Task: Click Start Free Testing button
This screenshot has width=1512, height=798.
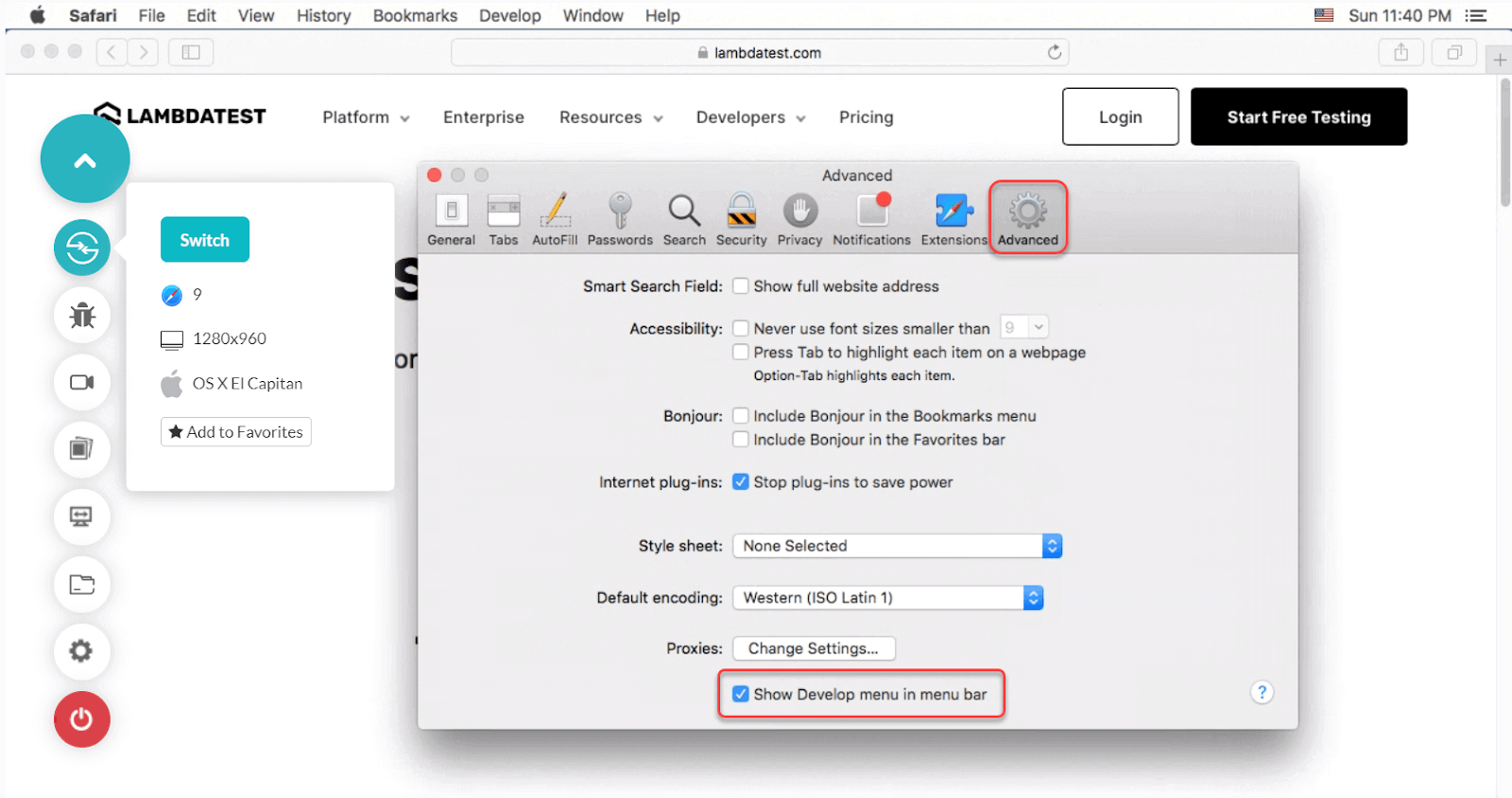Action: click(1299, 117)
